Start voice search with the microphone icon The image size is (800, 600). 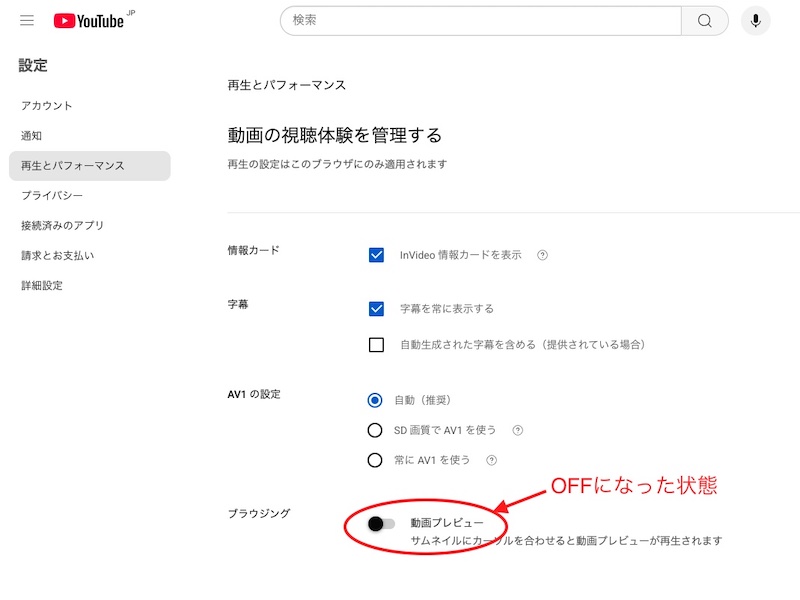[x=757, y=20]
